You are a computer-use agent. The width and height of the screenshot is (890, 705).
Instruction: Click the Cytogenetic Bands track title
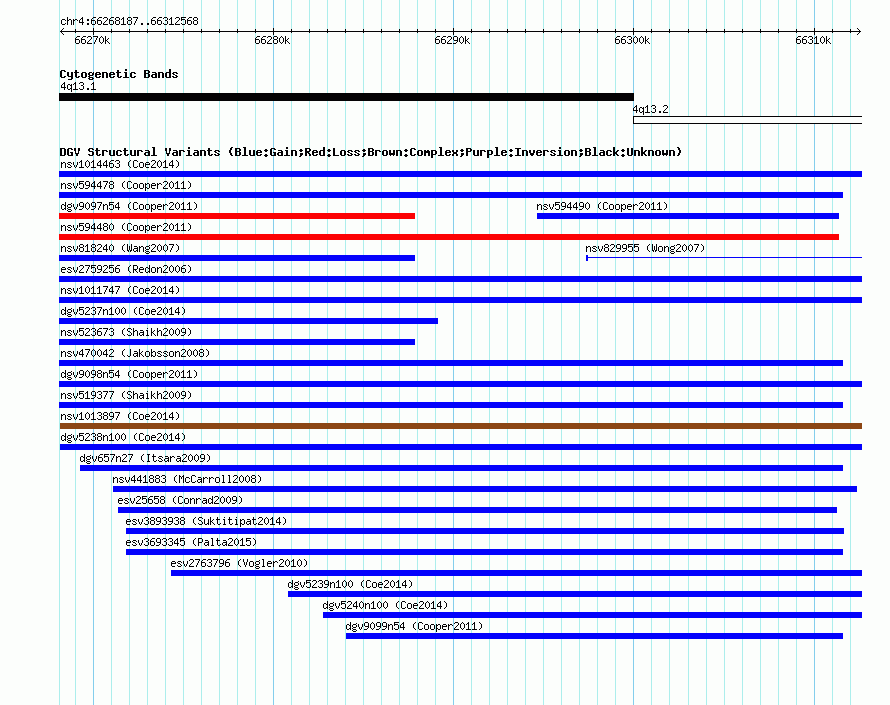pyautogui.click(x=119, y=74)
